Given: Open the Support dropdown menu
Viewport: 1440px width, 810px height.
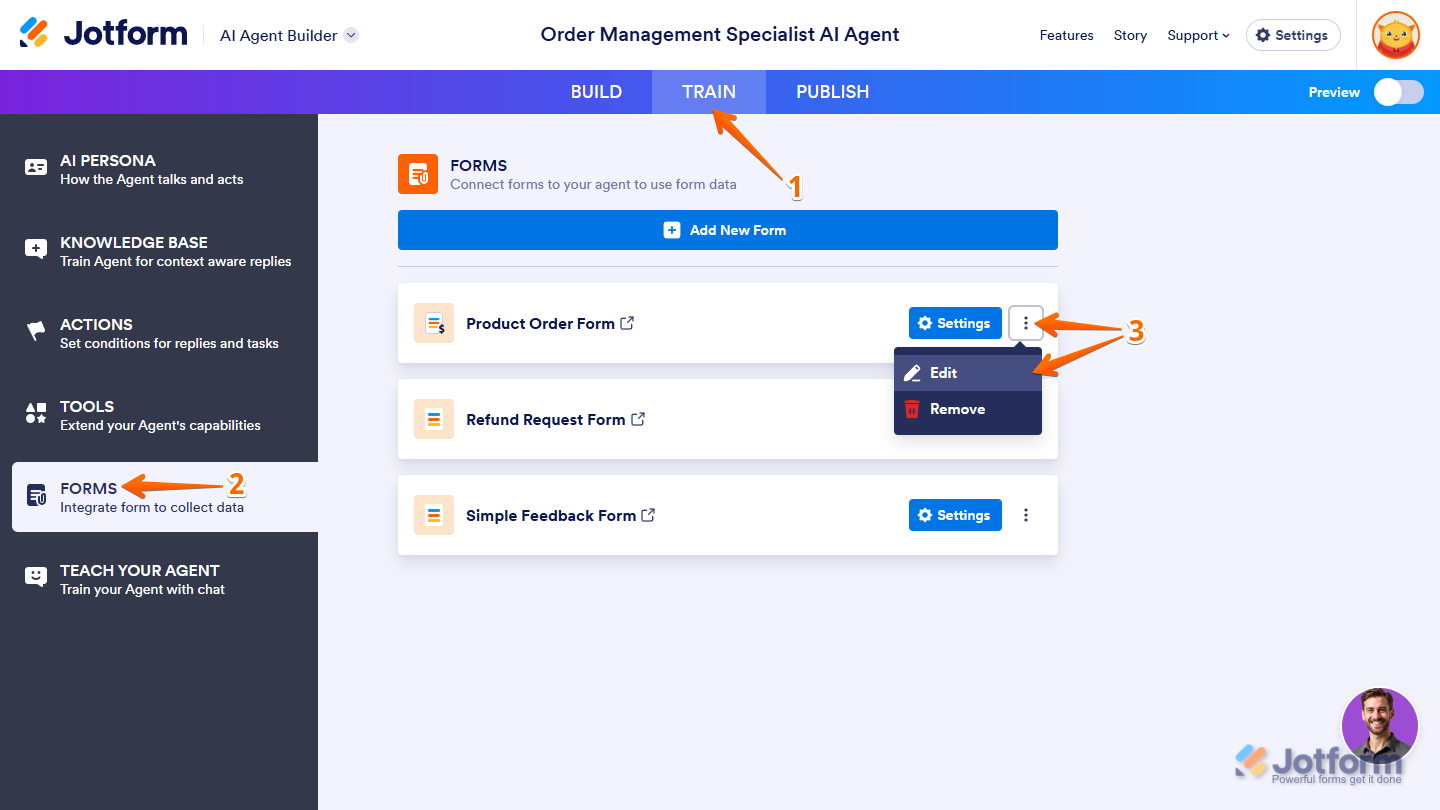Looking at the screenshot, I should [x=1198, y=35].
